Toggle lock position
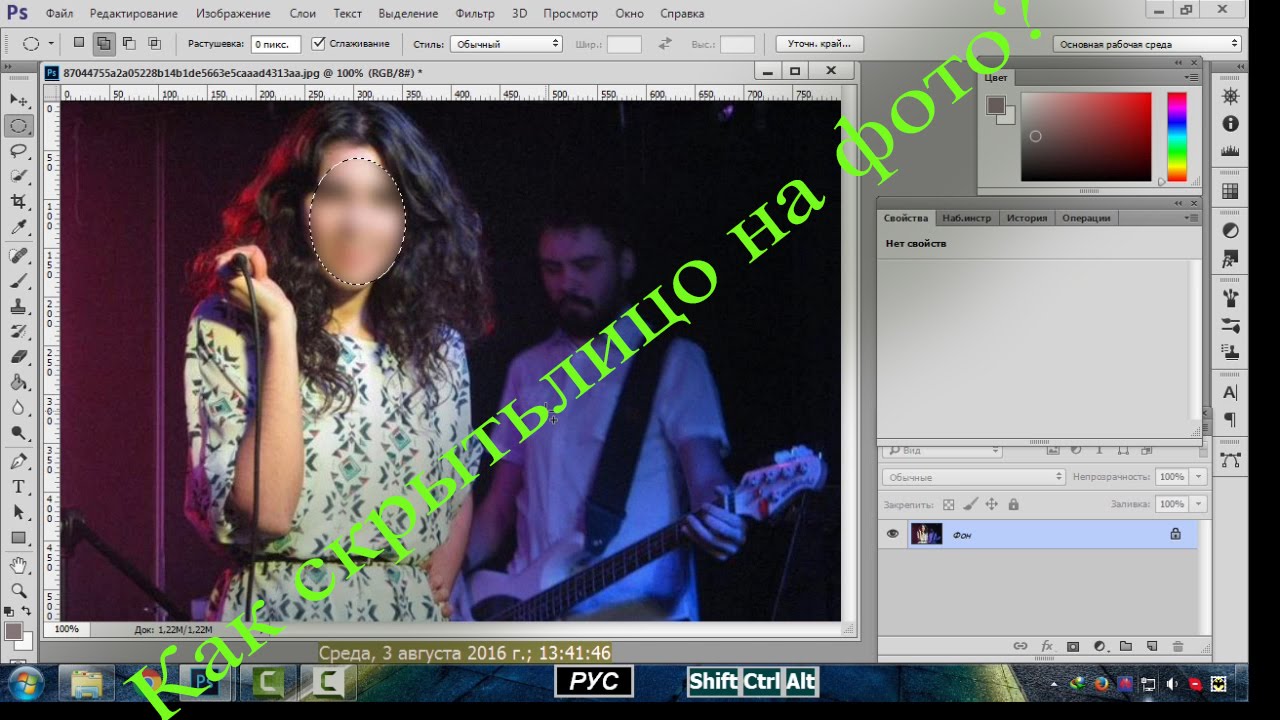 click(x=992, y=504)
